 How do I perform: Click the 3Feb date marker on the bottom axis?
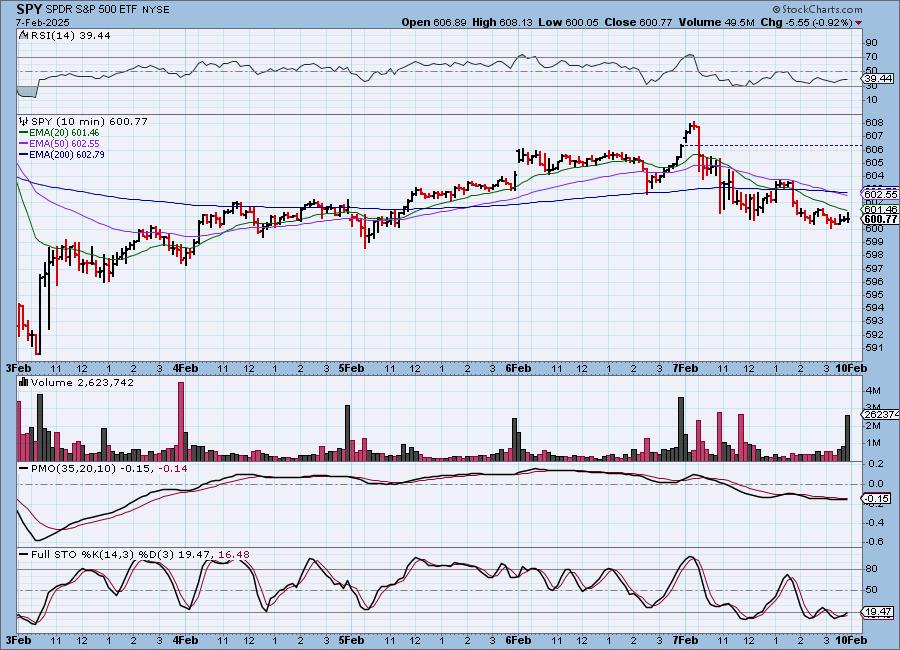(18, 640)
